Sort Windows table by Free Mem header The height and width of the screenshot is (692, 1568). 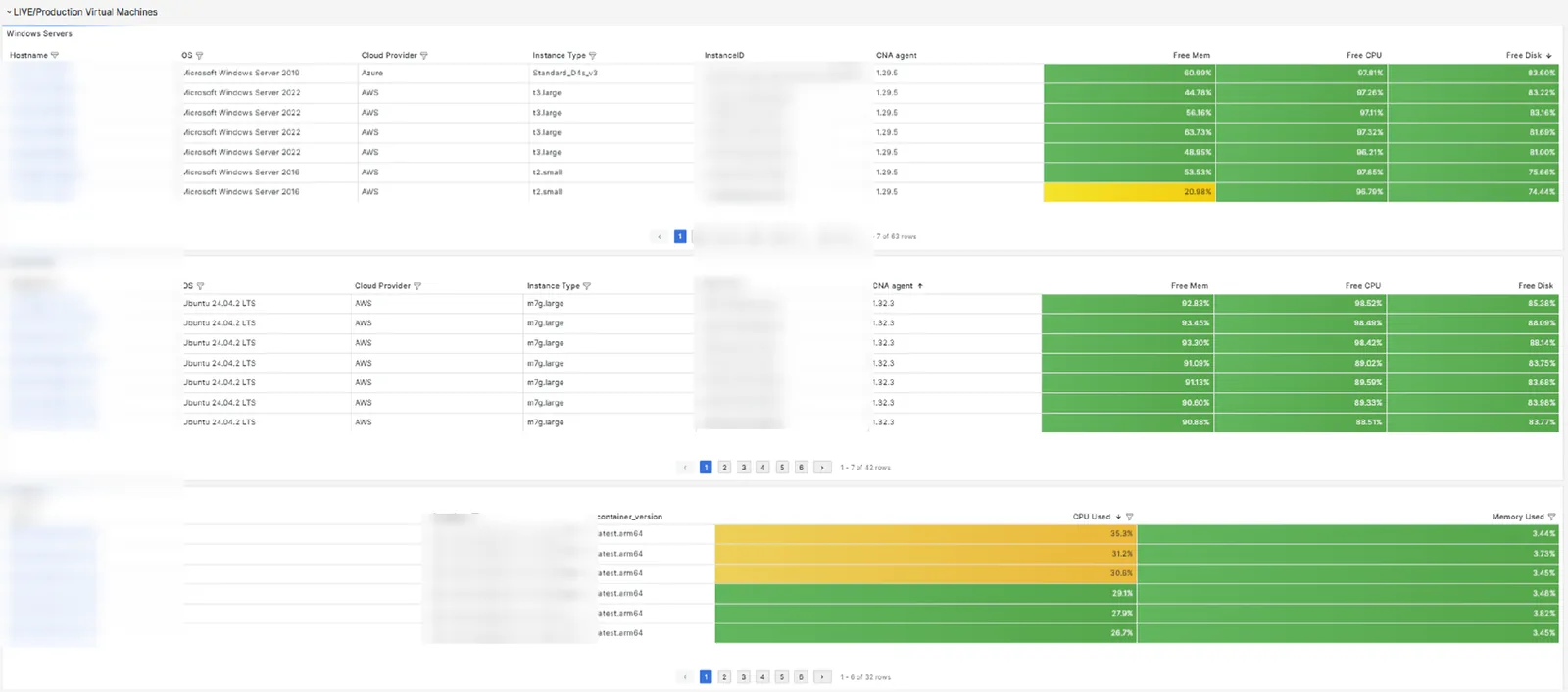click(1191, 56)
